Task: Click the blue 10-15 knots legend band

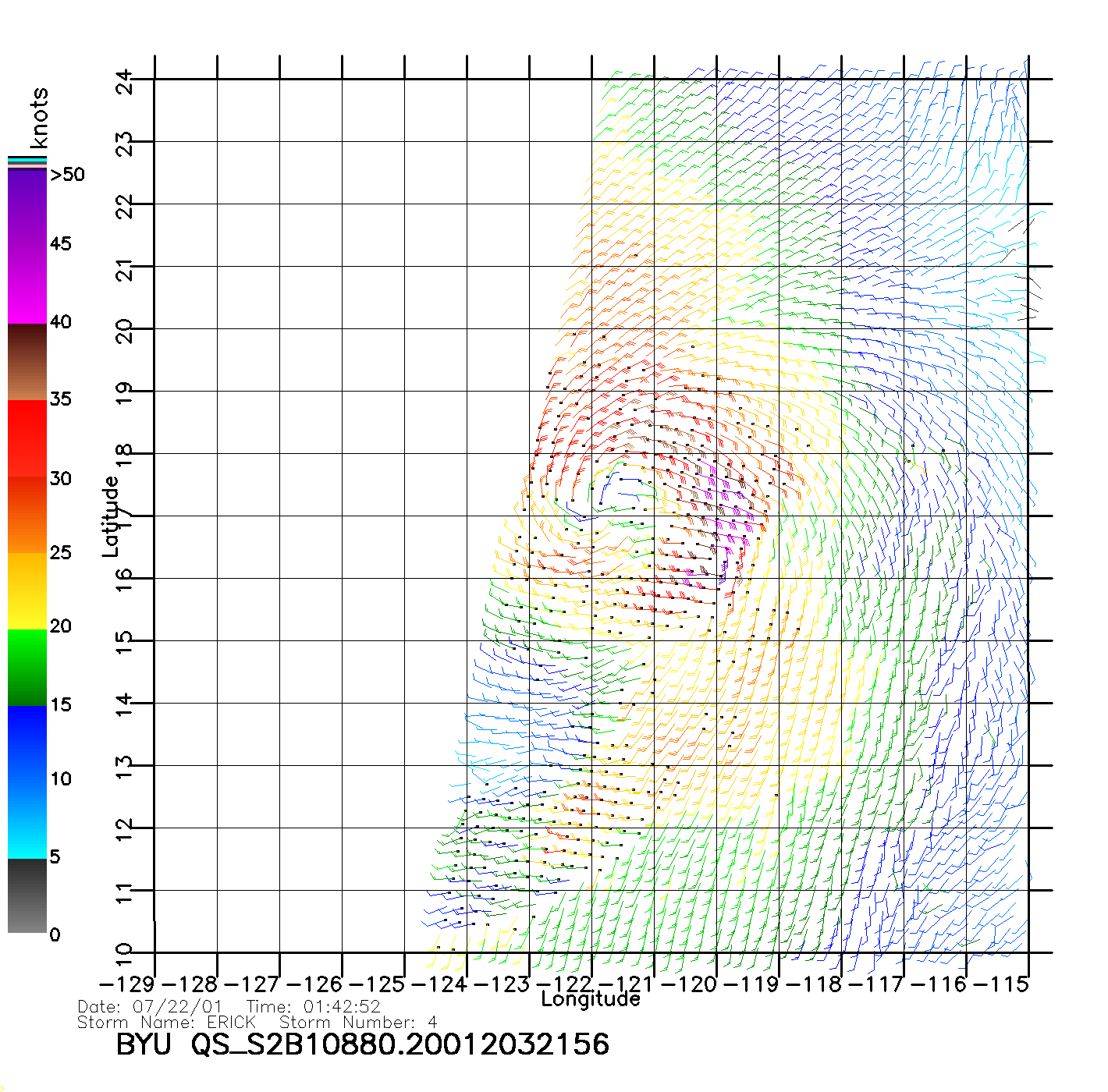Action: click(x=27, y=745)
